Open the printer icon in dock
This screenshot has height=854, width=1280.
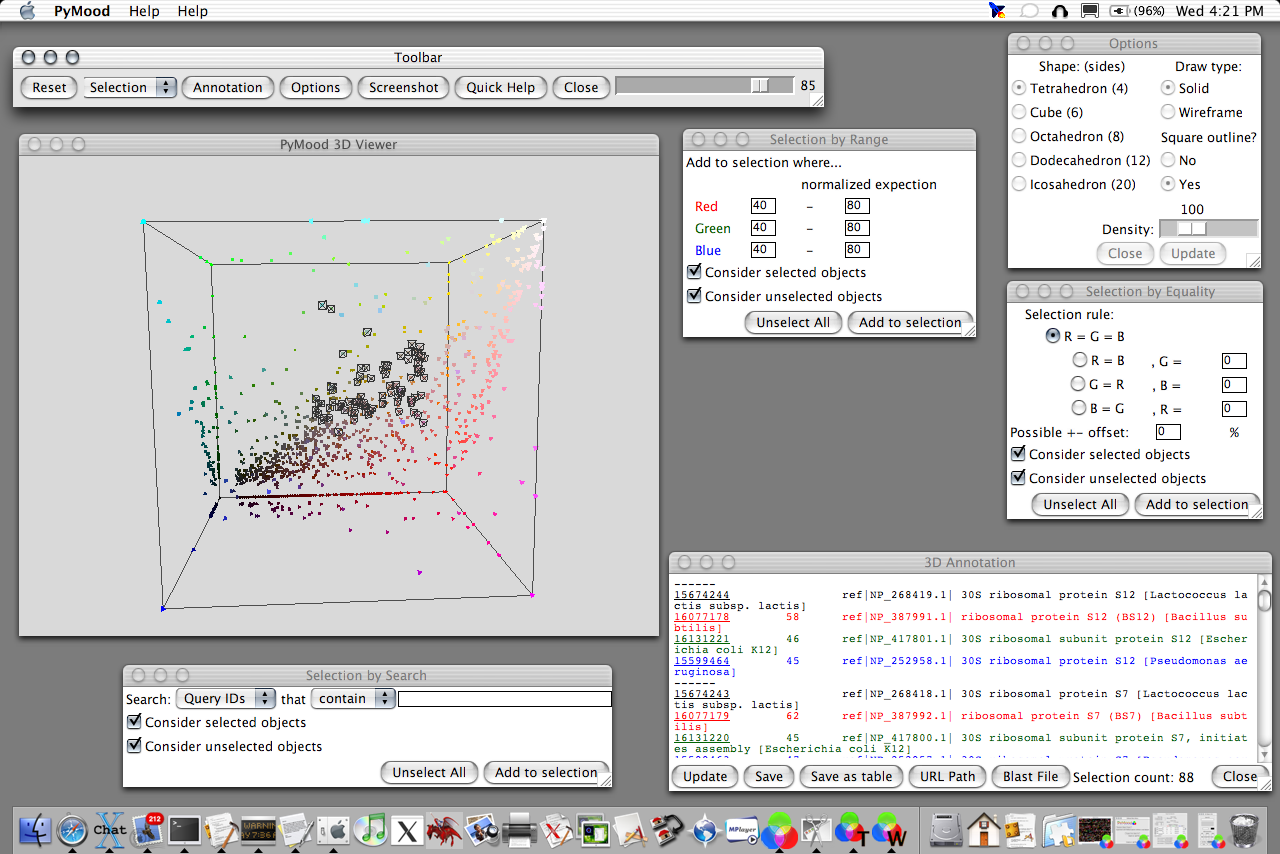pos(519,829)
